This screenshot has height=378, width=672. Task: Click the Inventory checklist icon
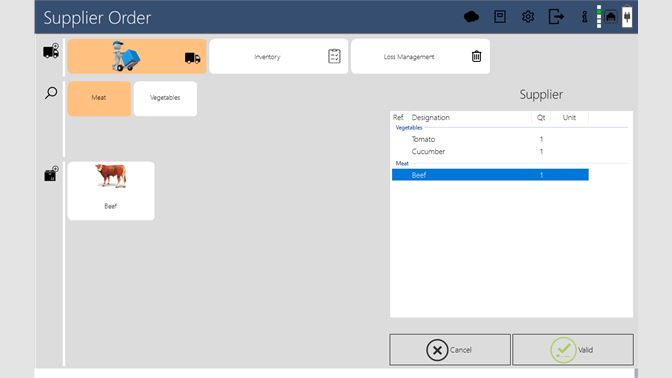click(x=334, y=56)
